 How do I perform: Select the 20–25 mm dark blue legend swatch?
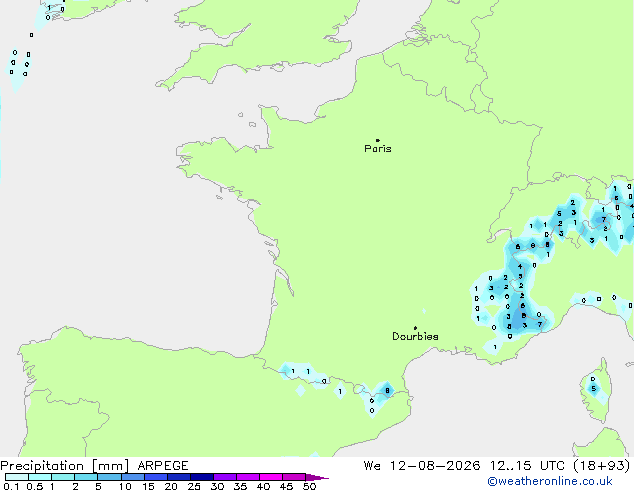179,477
